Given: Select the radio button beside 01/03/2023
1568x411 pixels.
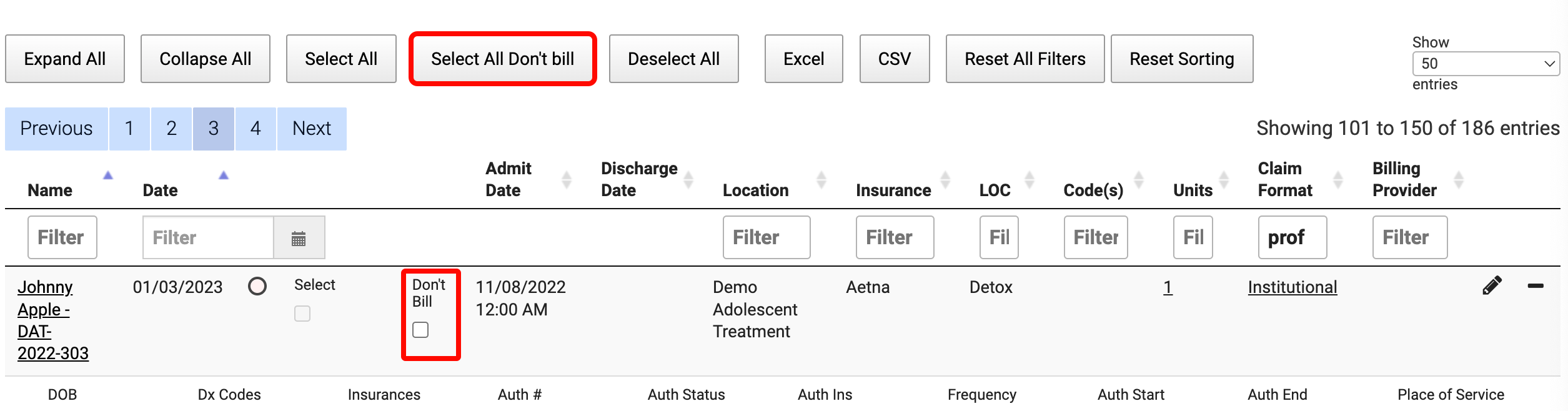Looking at the screenshot, I should [x=257, y=287].
